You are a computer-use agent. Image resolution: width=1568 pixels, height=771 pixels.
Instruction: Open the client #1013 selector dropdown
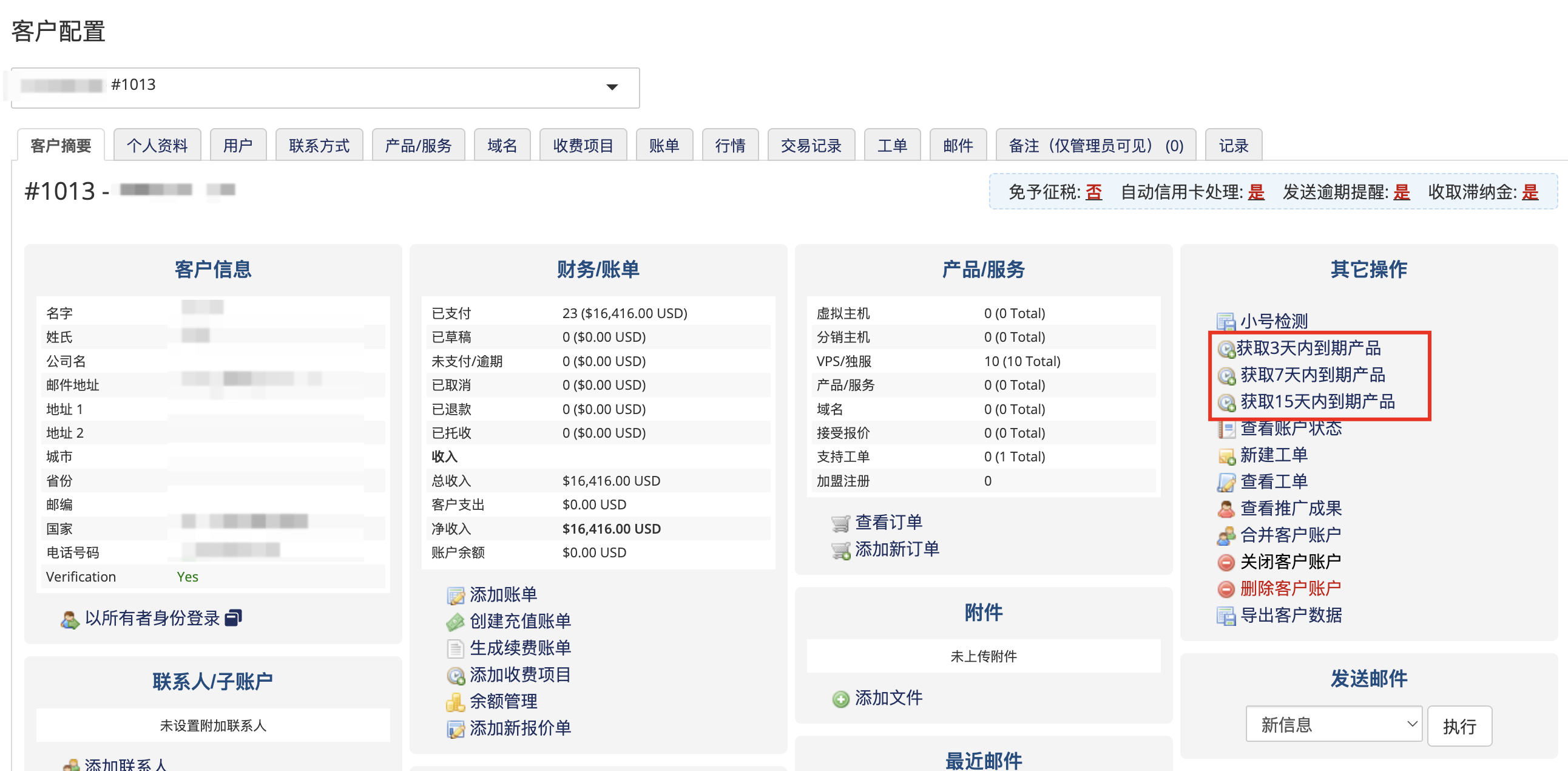[612, 87]
